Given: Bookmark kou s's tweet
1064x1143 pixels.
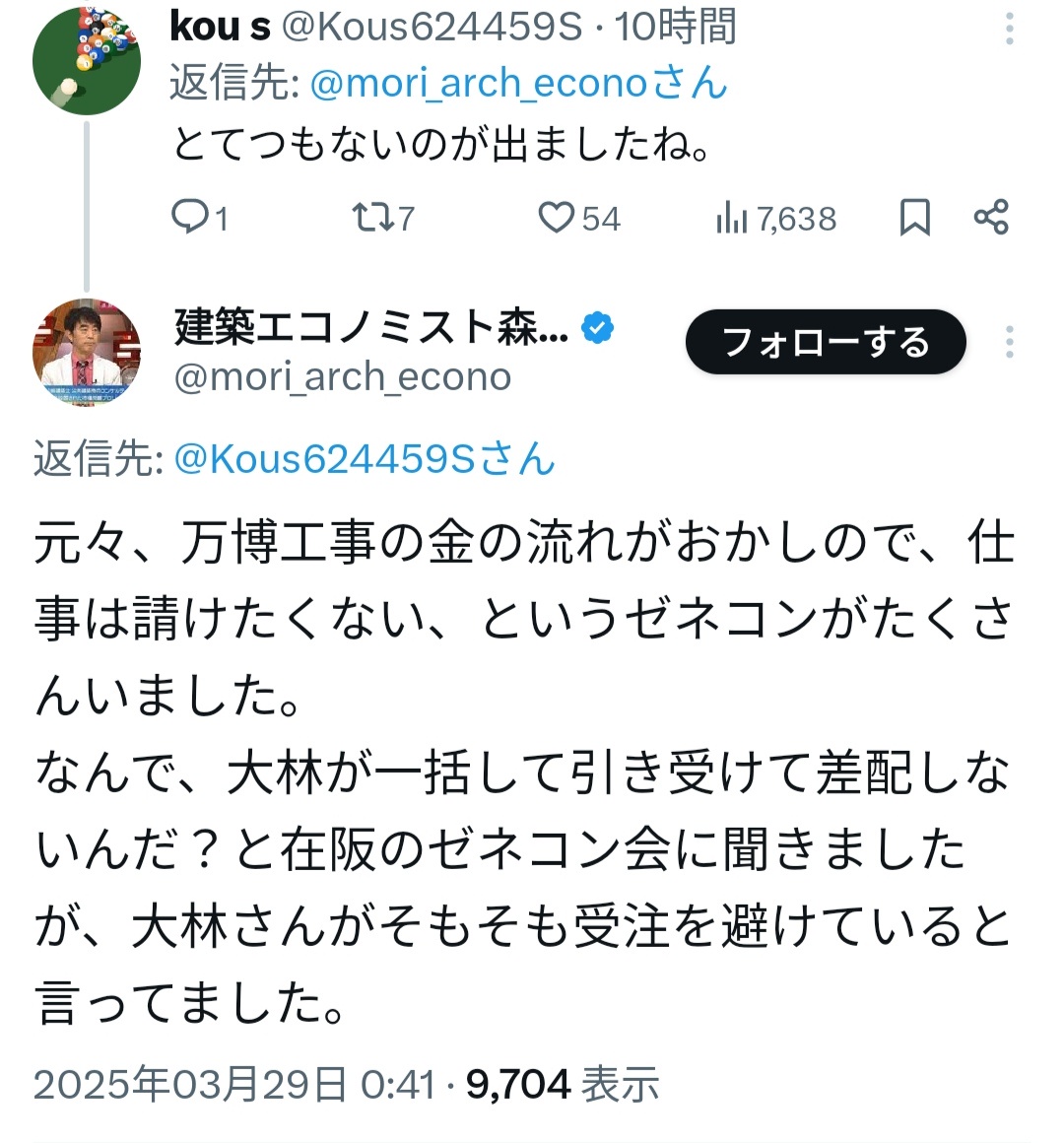Looking at the screenshot, I should pos(915,217).
